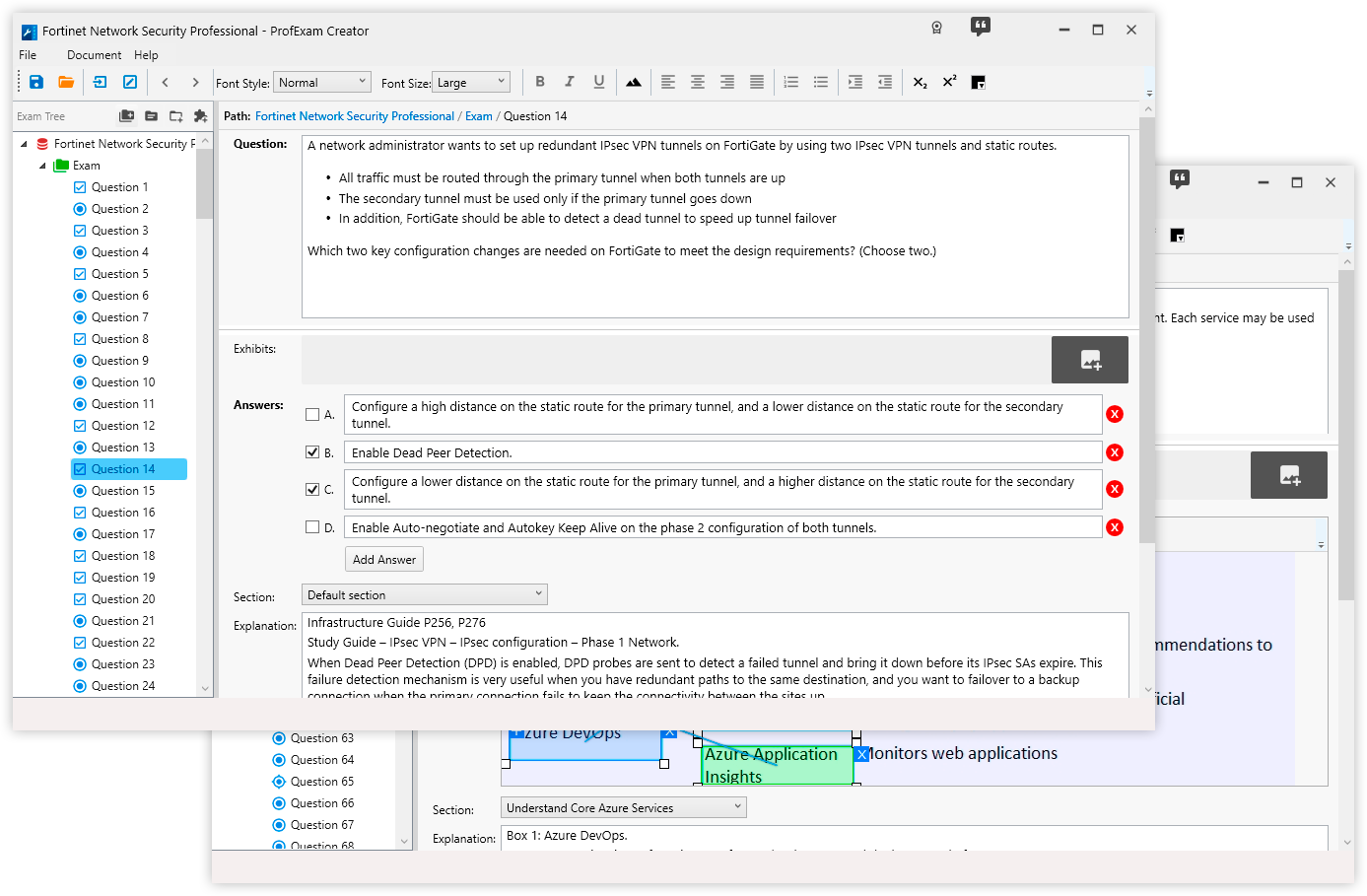
Task: Toggle italic formatting
Action: pos(570,82)
